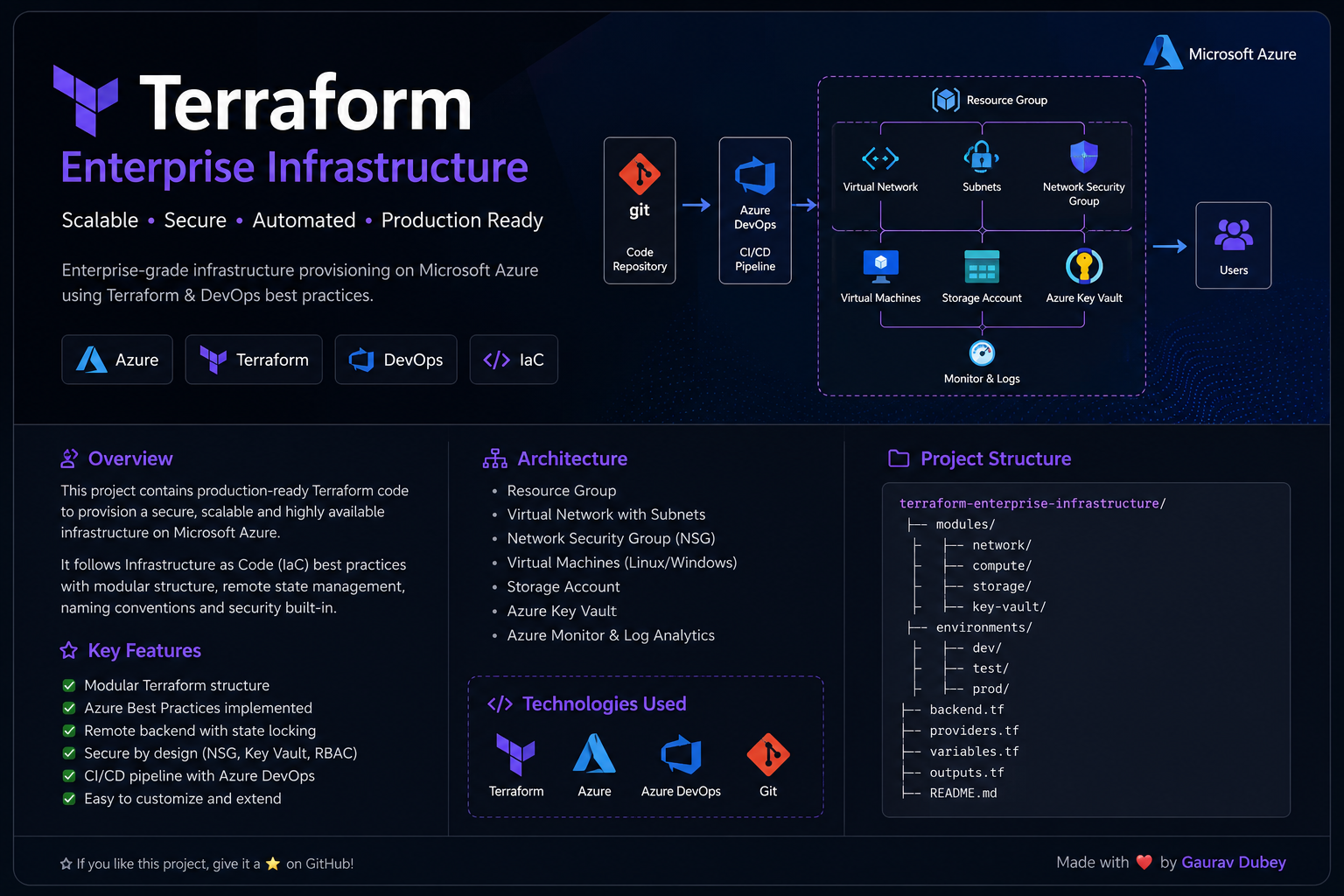
Task: Click the checkmark beside Secure by design
Action: click(x=68, y=753)
